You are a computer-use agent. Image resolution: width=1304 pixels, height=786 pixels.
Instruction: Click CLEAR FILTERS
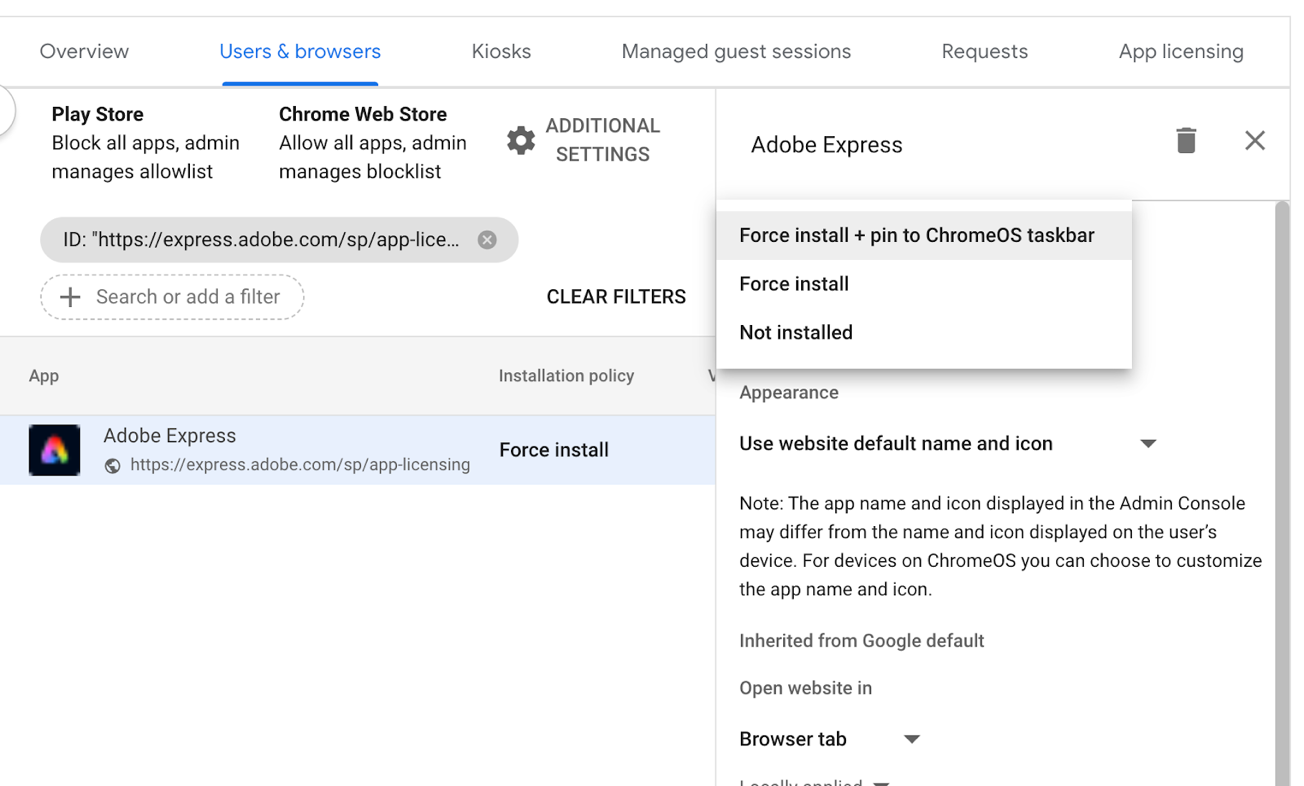[x=616, y=296]
